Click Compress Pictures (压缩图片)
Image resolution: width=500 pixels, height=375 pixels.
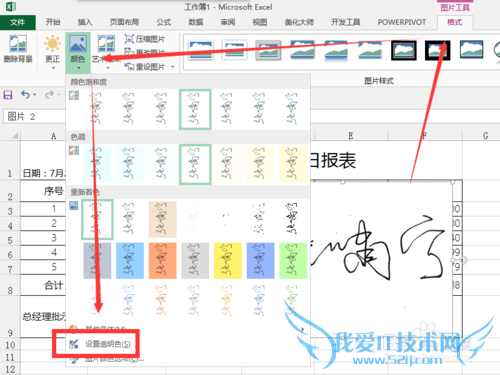[x=145, y=39]
